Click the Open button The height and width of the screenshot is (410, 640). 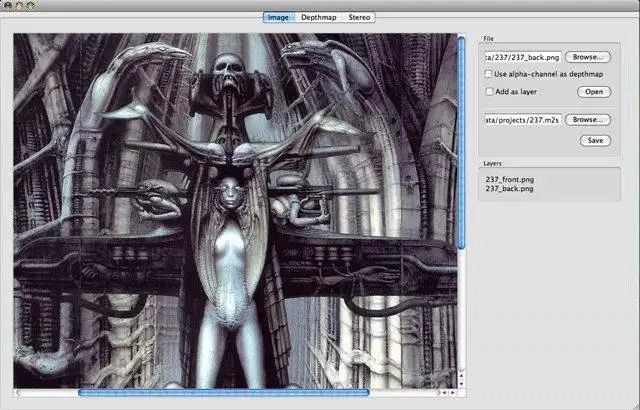click(594, 92)
